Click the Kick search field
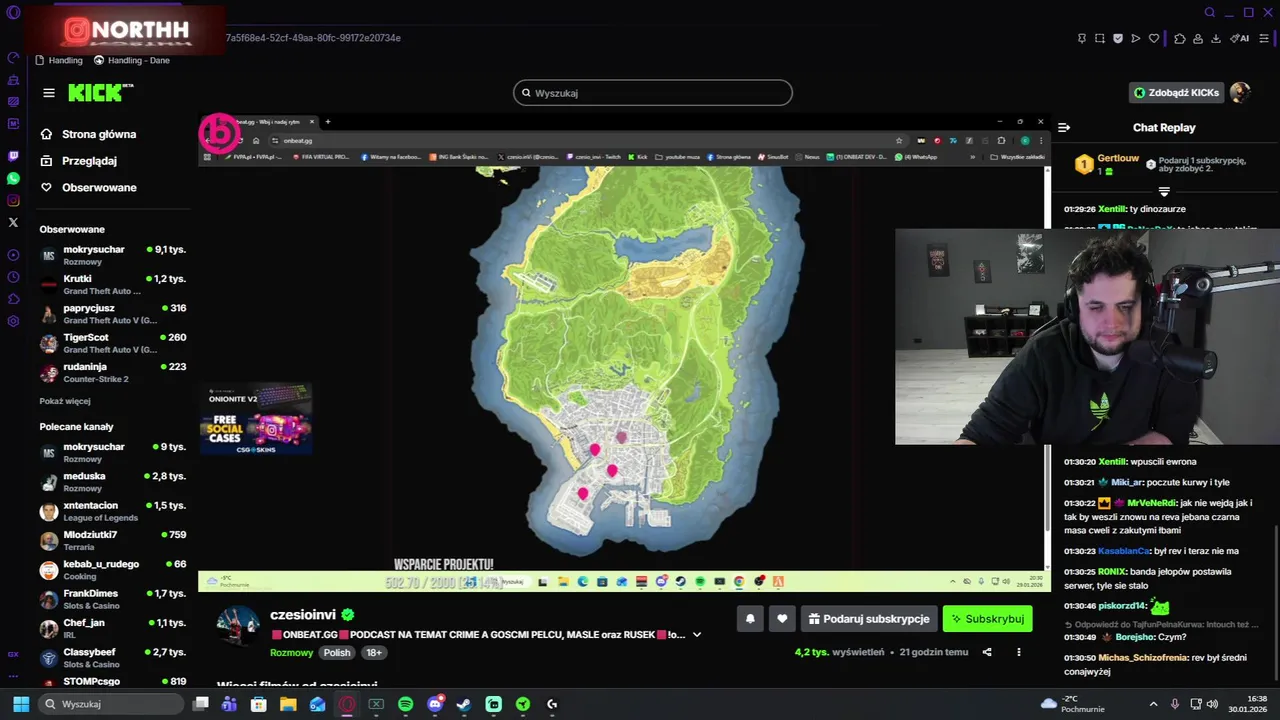The width and height of the screenshot is (1280, 720). click(x=653, y=93)
